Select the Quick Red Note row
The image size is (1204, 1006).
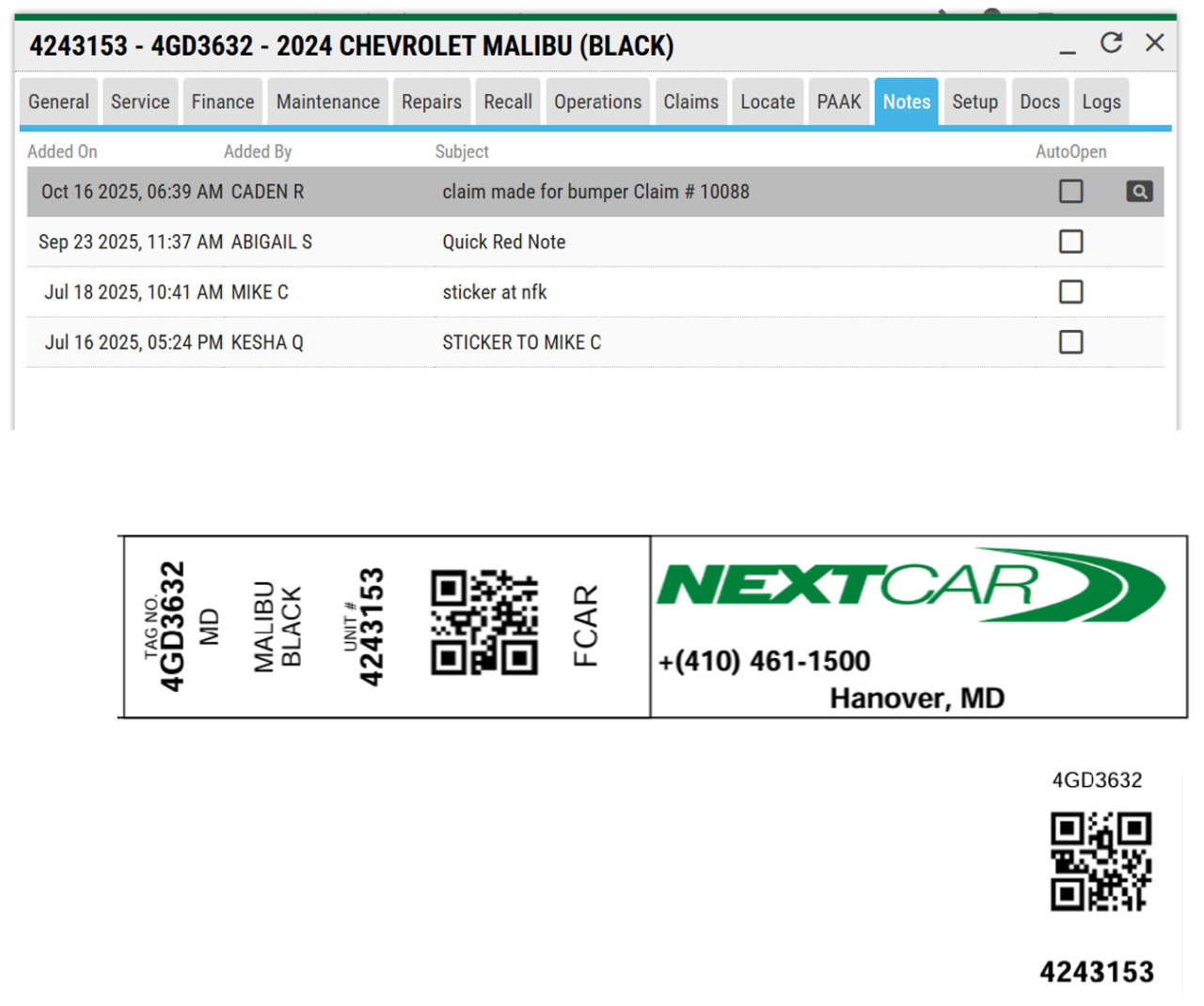[503, 243]
